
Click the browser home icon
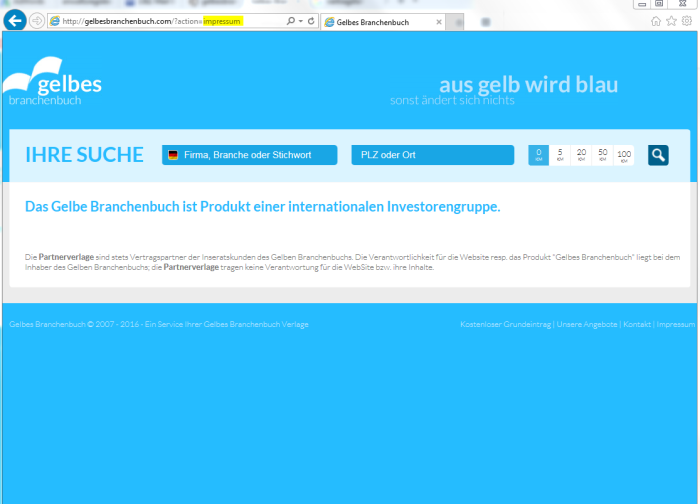click(656, 21)
